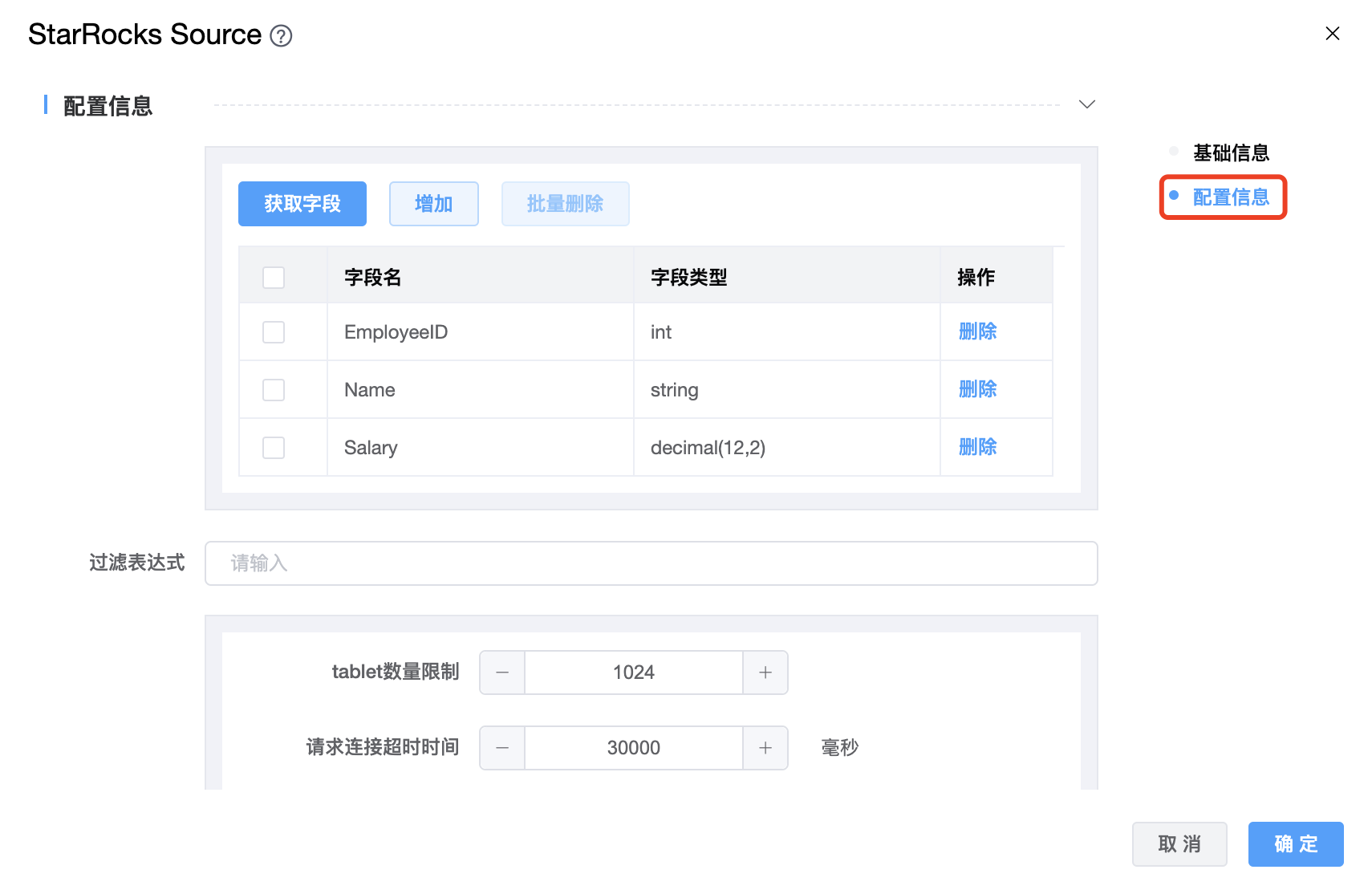Select the Name row checkbox

(274, 390)
